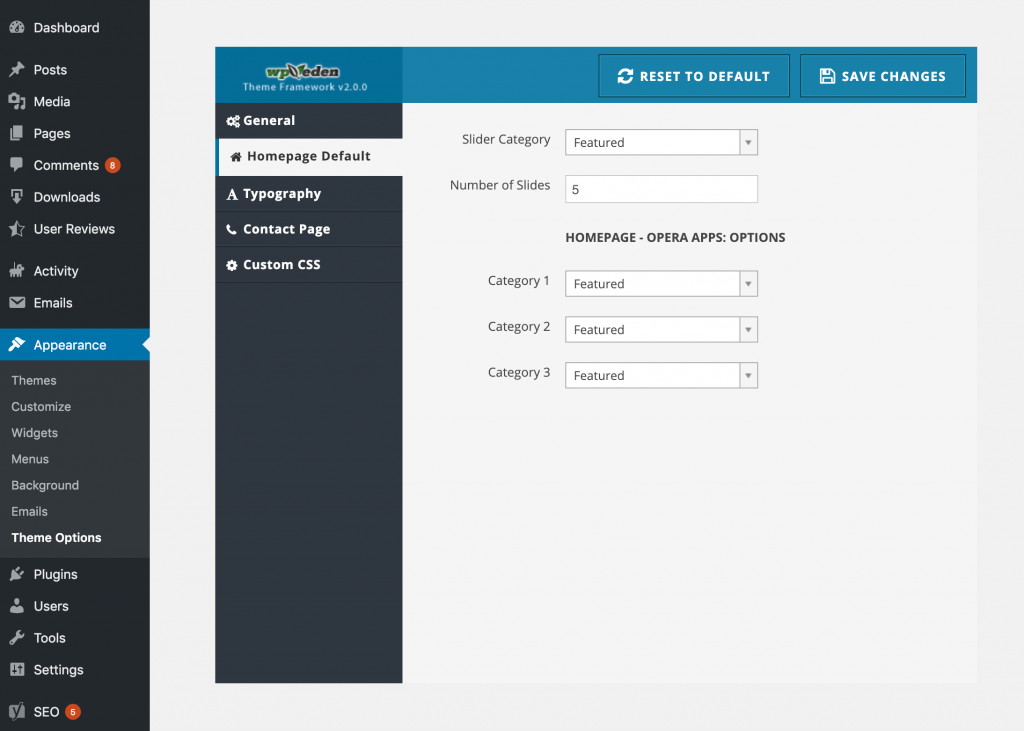The image size is (1024, 731).
Task: Switch to the Custom CSS tab
Action: (309, 265)
